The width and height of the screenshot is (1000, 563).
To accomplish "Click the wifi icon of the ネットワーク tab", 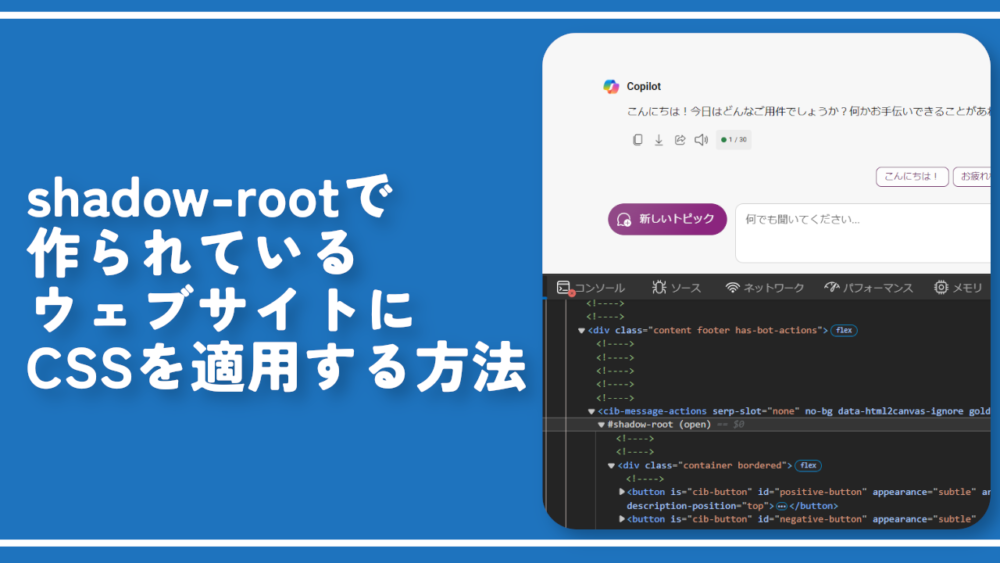I will point(732,288).
